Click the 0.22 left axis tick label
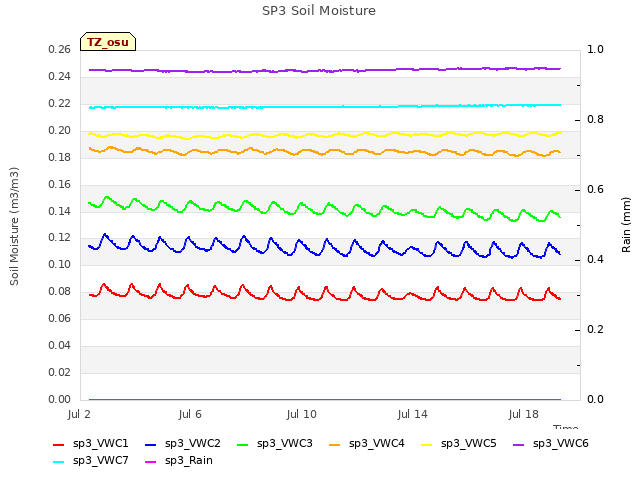Viewport: 640px width, 480px height. coord(60,104)
